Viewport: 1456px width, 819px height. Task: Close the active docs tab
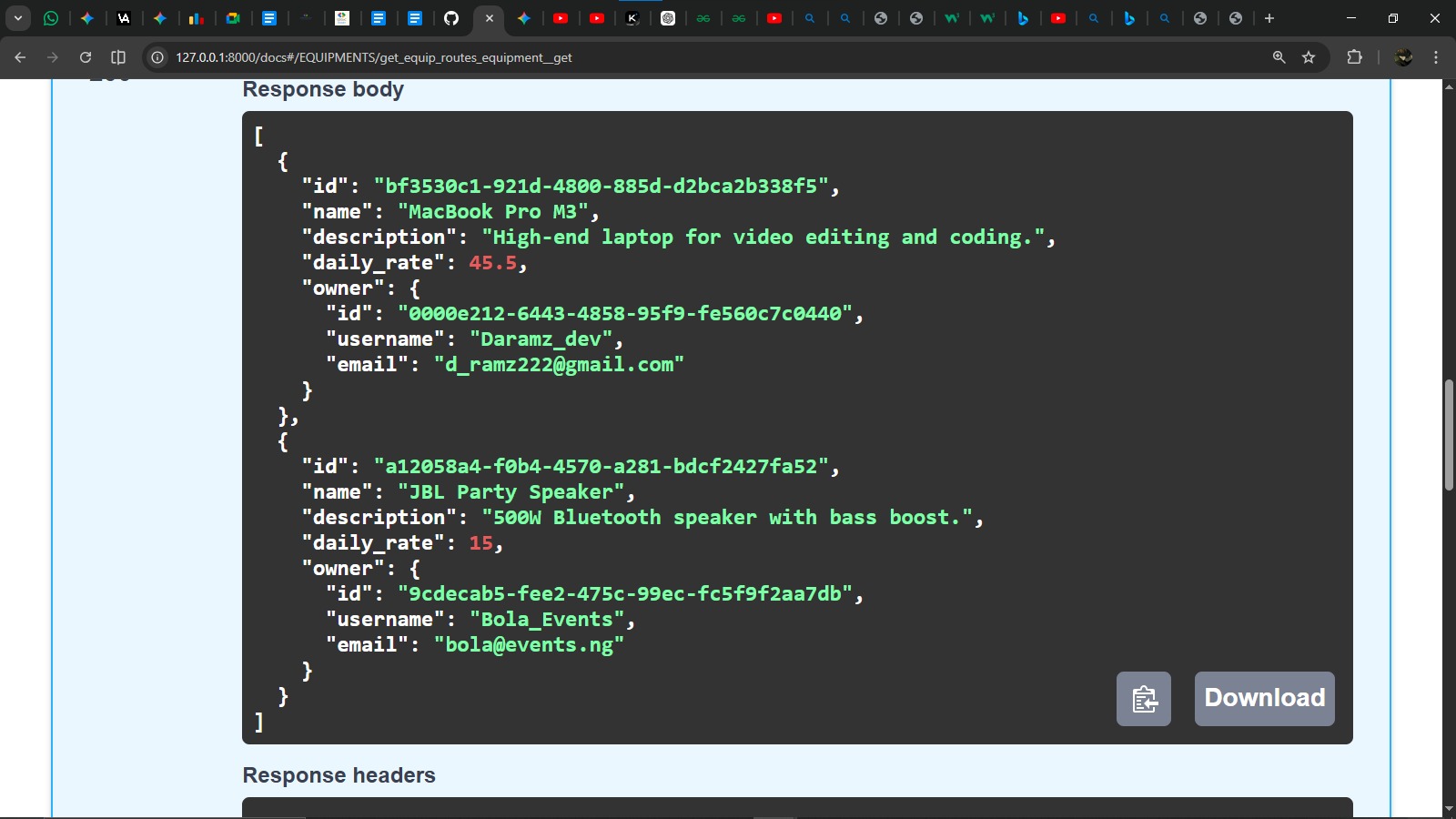[x=490, y=18]
